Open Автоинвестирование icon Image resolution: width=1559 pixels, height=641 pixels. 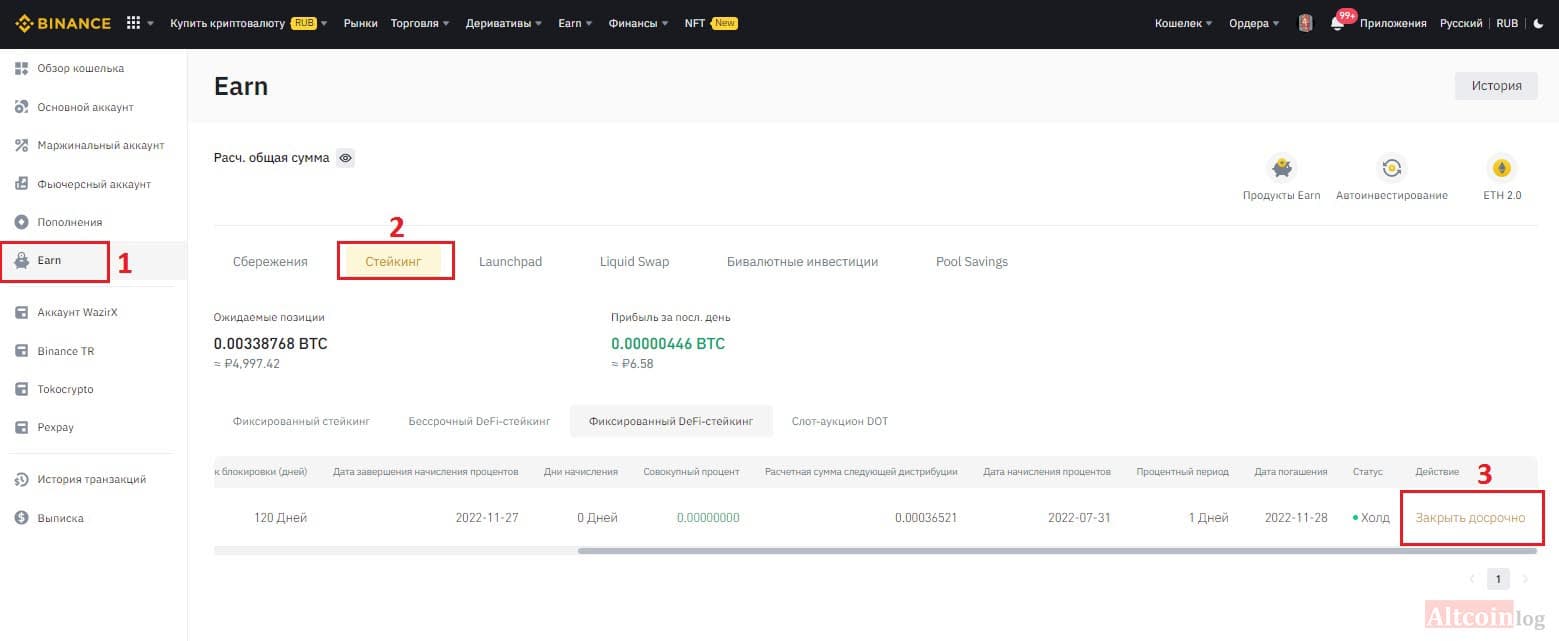(x=1391, y=168)
